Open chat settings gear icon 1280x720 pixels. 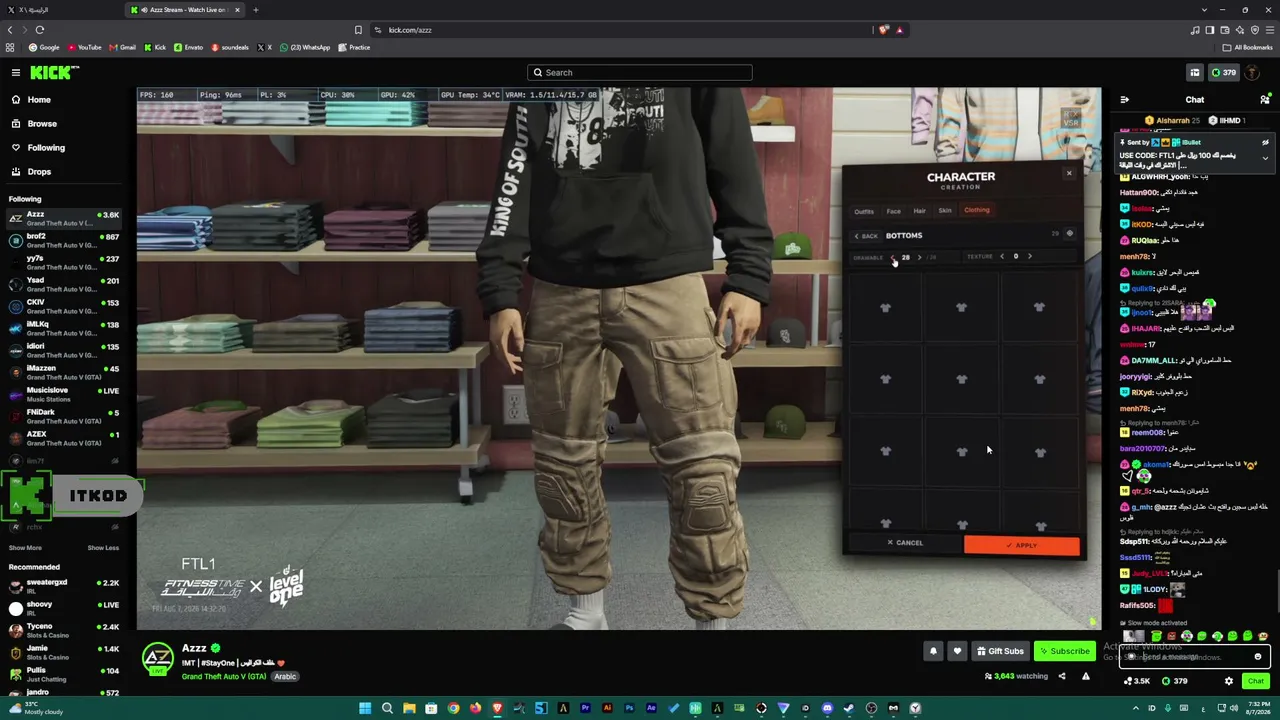[x=1229, y=681]
